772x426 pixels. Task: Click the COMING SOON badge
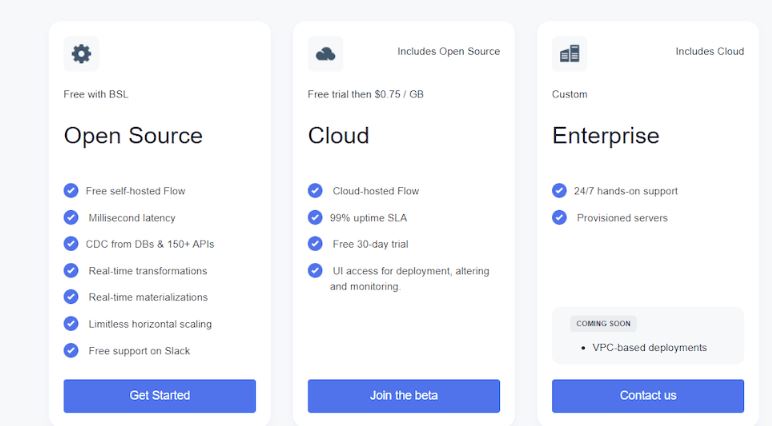[x=603, y=324]
